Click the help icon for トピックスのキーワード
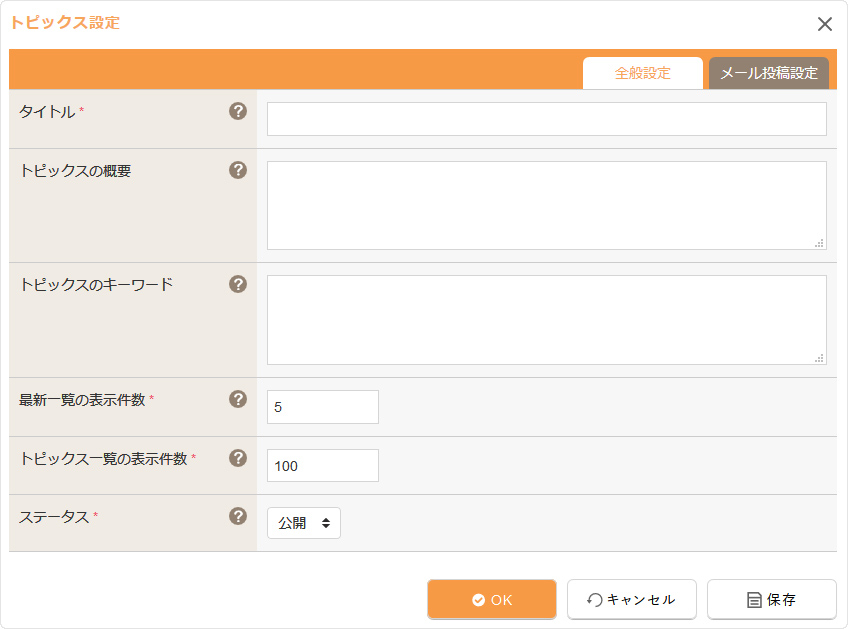Screen dimensions: 848x629 point(238,284)
